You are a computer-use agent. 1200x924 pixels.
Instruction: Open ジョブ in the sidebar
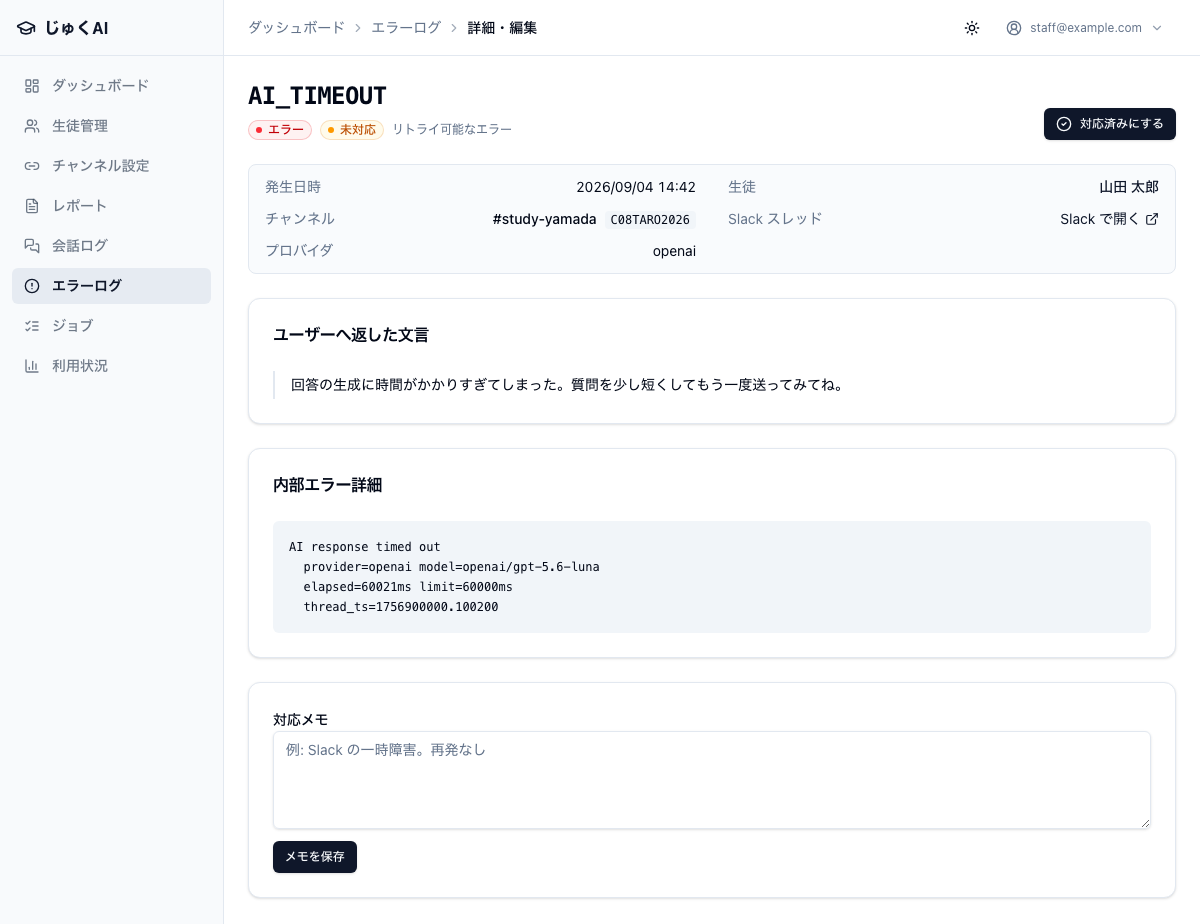(x=111, y=326)
